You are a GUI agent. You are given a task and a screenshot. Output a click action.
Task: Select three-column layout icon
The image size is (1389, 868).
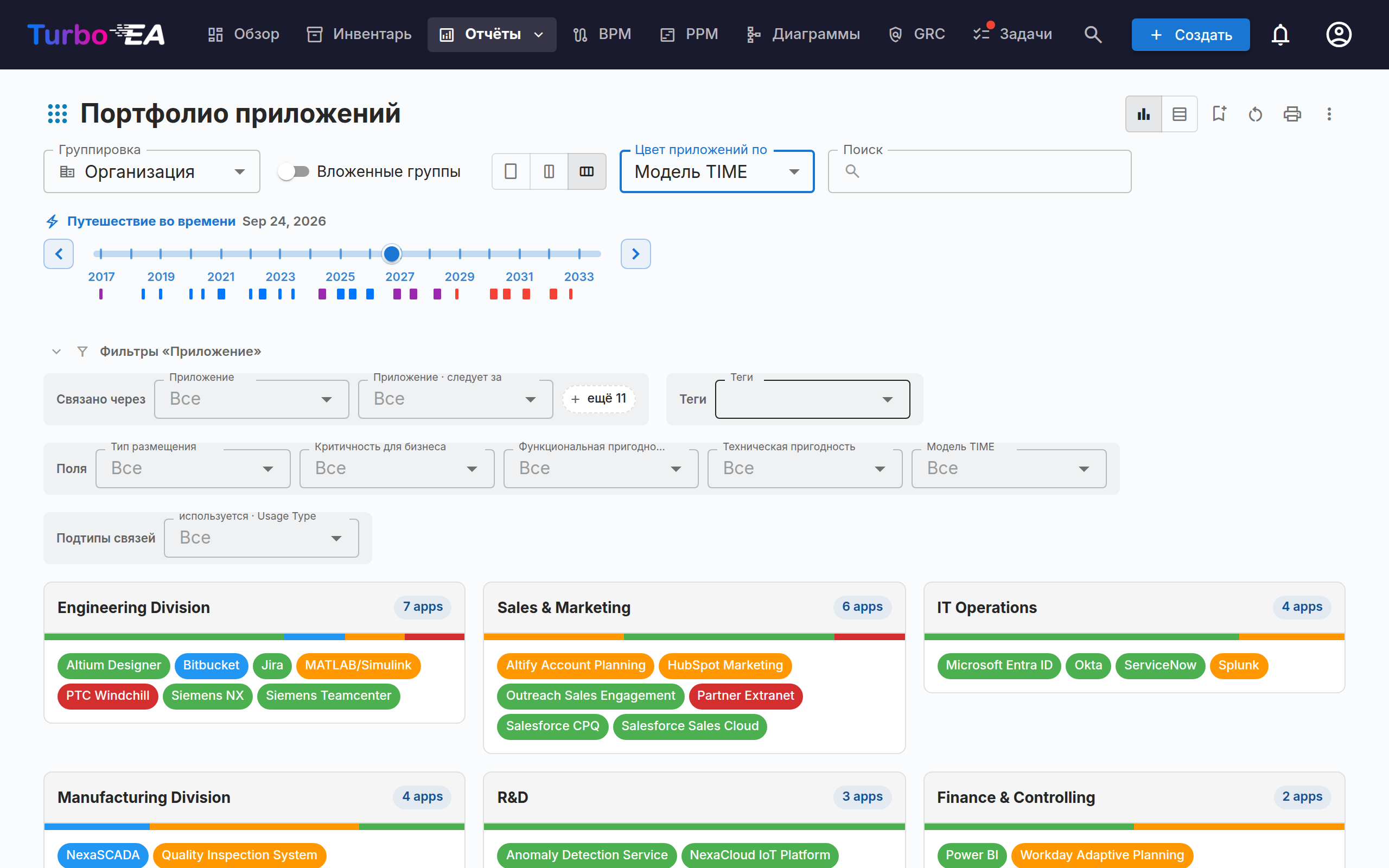[587, 171]
